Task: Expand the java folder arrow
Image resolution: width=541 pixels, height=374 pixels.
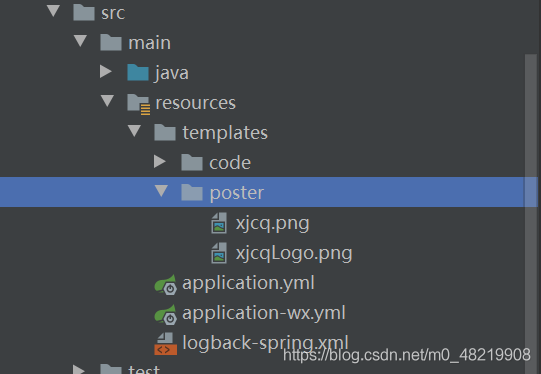Action: tap(106, 71)
